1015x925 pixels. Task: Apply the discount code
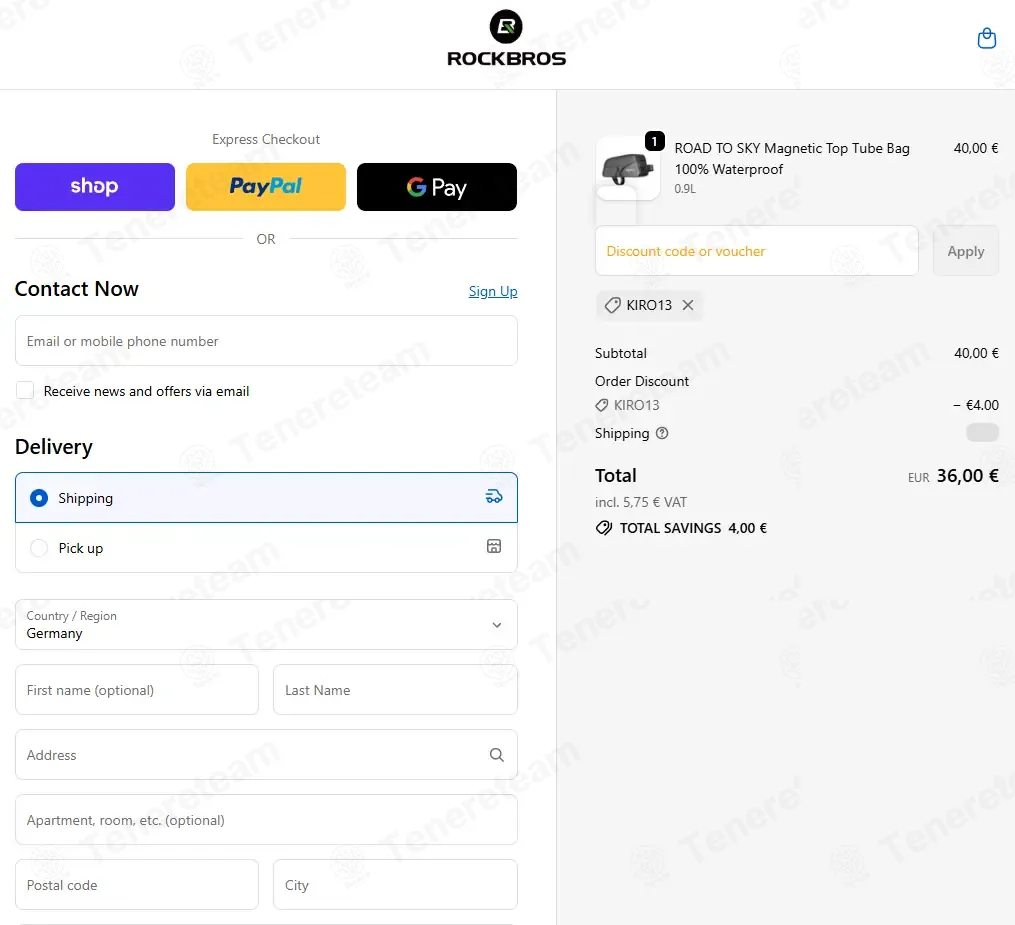pos(965,251)
